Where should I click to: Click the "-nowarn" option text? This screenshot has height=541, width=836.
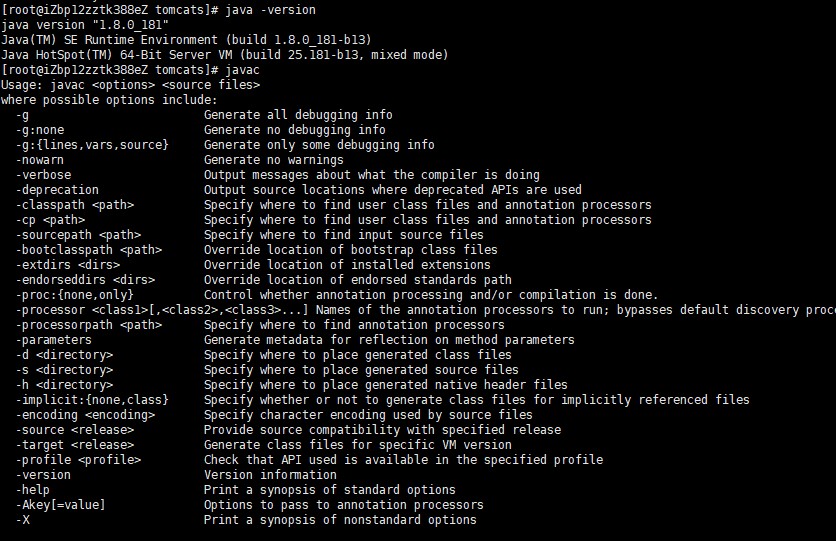[x=40, y=160]
